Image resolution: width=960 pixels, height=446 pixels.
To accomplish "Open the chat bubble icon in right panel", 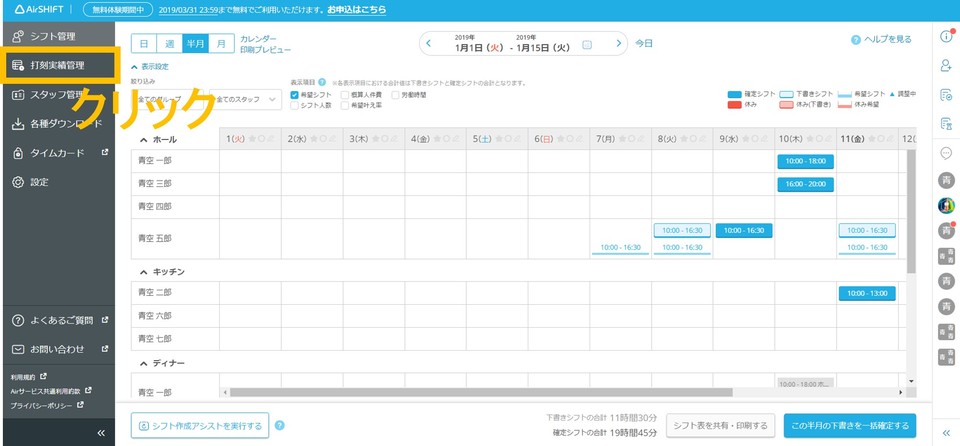I will 946,153.
